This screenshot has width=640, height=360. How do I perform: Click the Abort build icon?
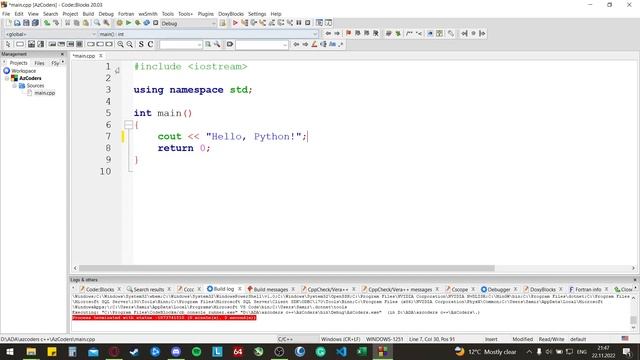coord(156,23)
